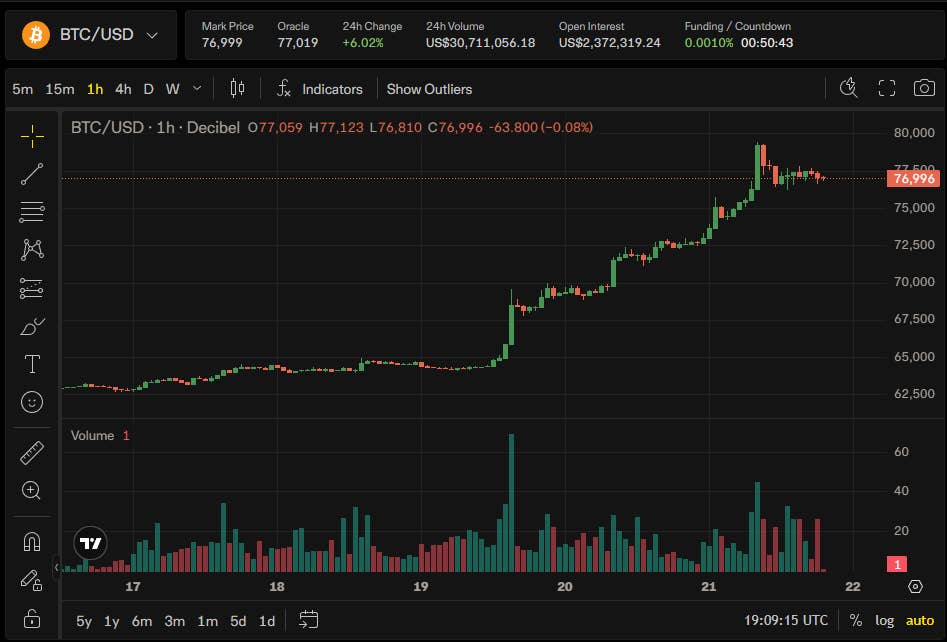Set date range to 5d

(238, 621)
